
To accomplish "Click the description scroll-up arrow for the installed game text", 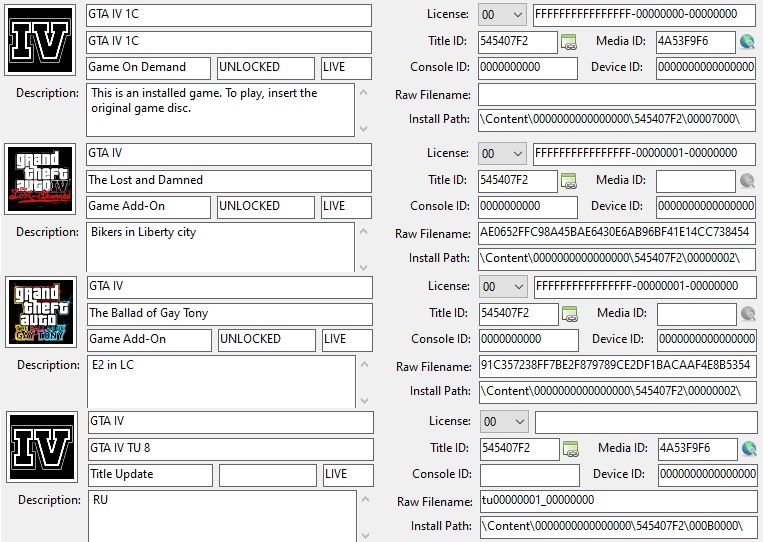I will coord(363,92).
